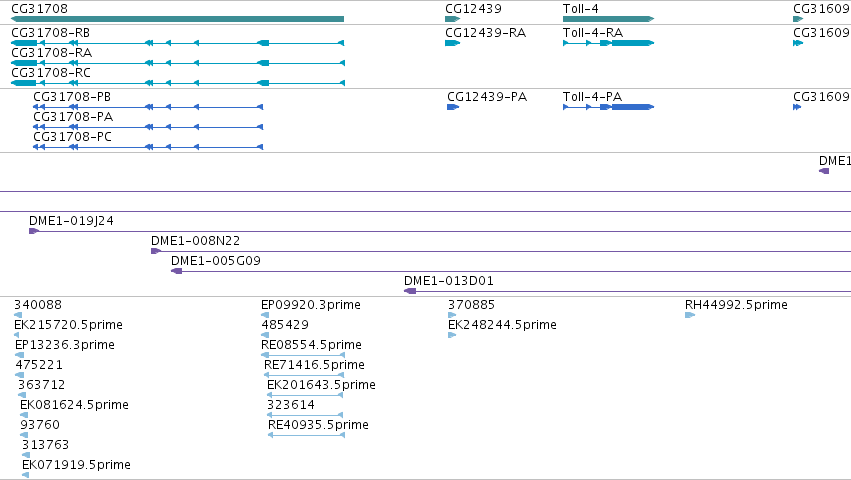Select the Toll-4 gene bar
Image resolution: width=851 pixels, height=480 pixels.
[608, 19]
